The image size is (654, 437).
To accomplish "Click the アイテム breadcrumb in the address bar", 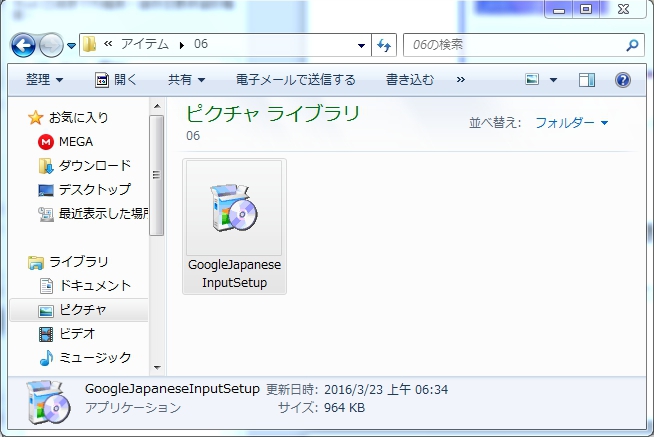I will 145,44.
